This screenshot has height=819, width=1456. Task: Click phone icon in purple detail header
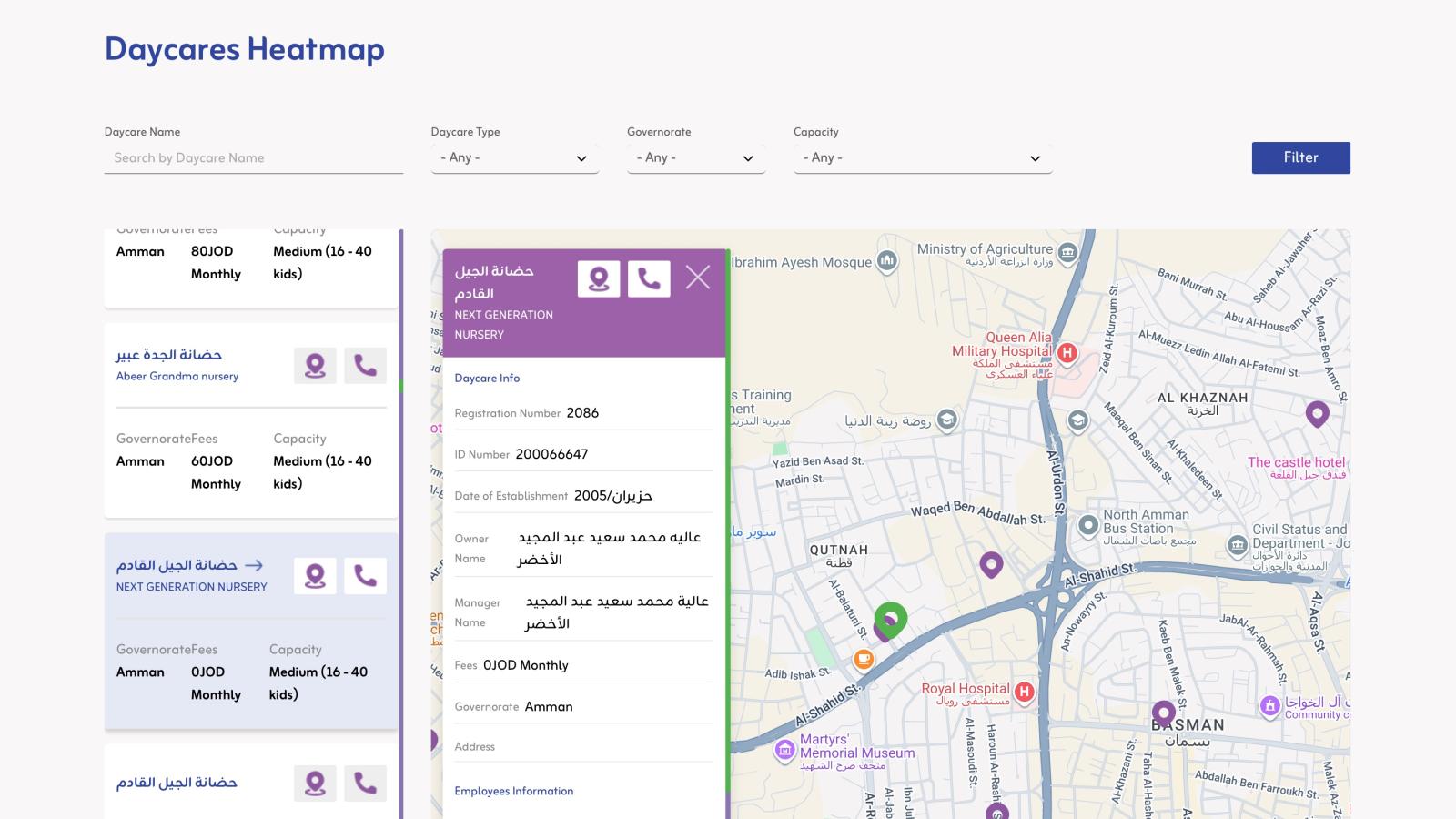[649, 278]
